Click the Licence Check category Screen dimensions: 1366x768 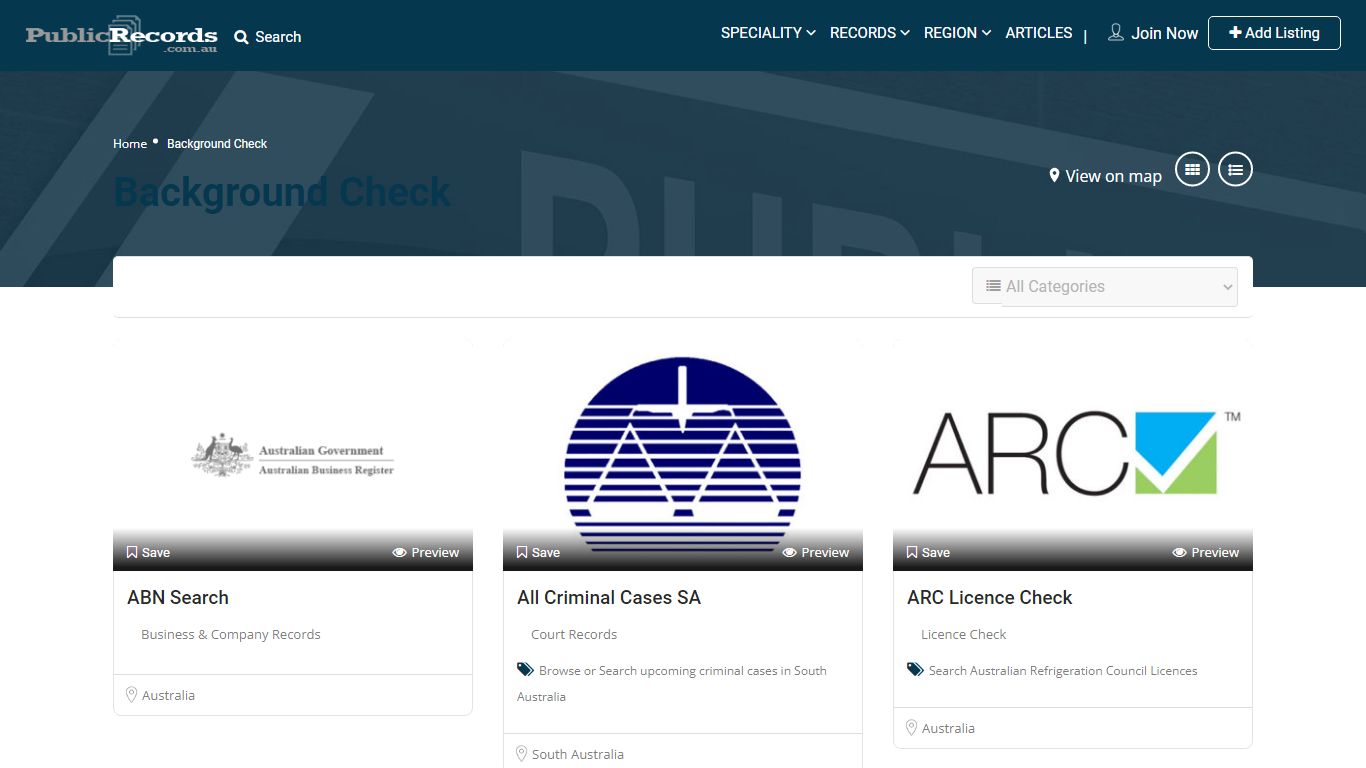click(x=964, y=635)
